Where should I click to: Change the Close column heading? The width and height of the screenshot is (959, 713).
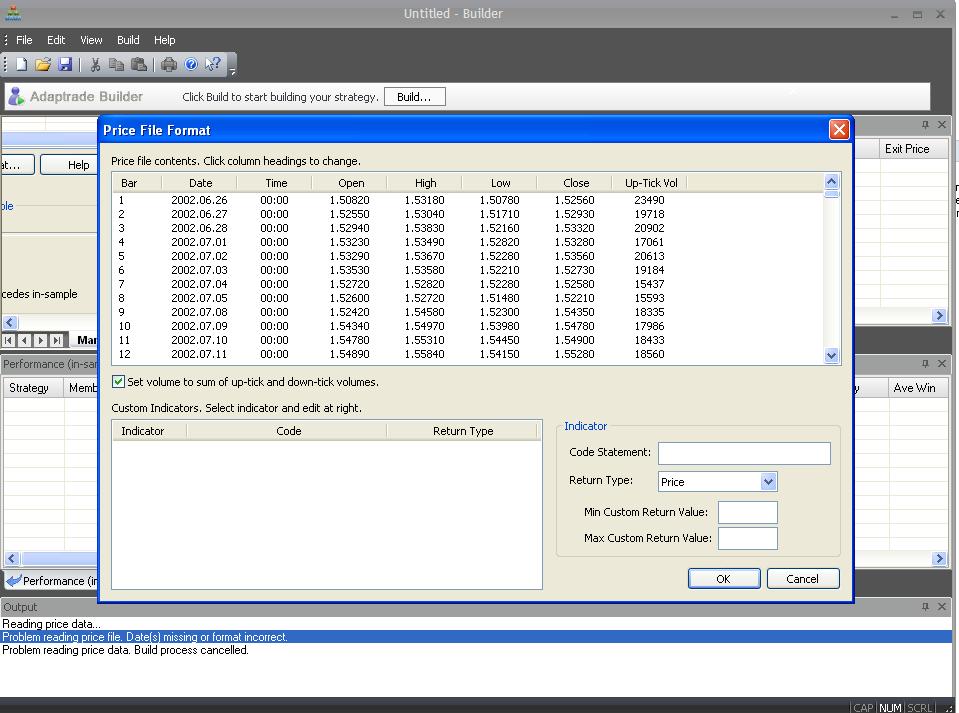pyautogui.click(x=575, y=183)
